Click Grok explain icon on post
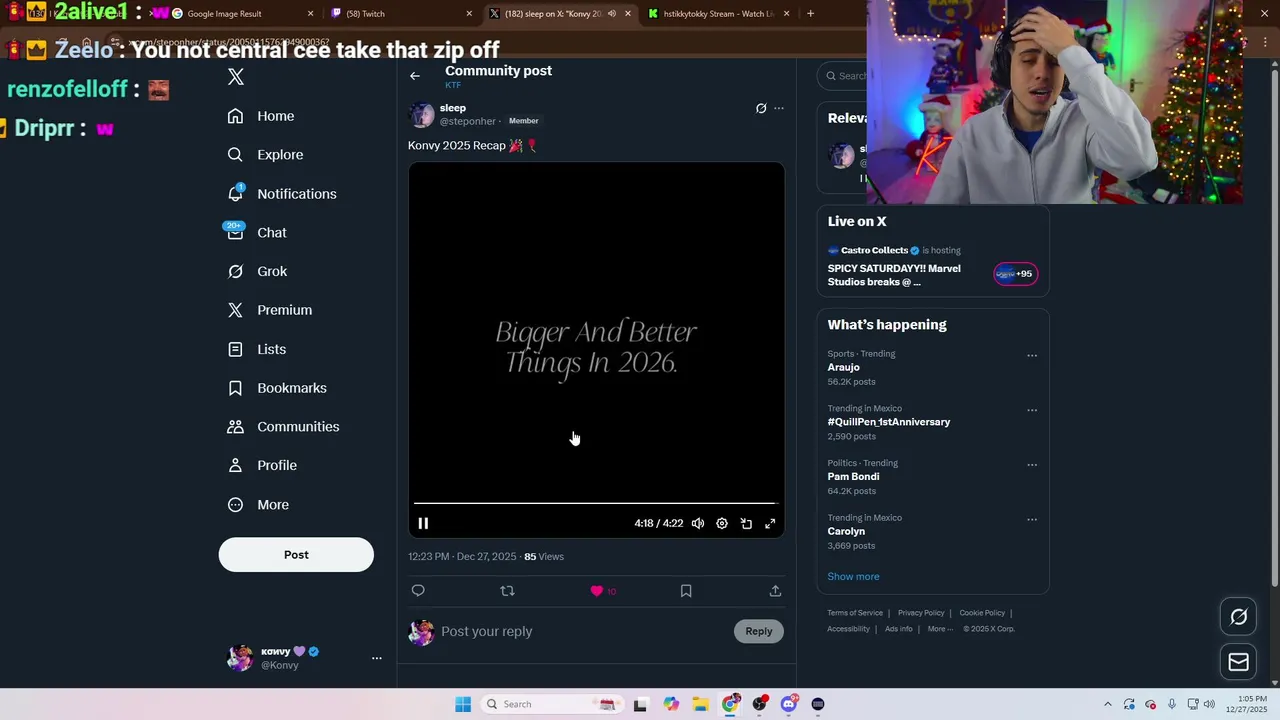 [x=761, y=108]
